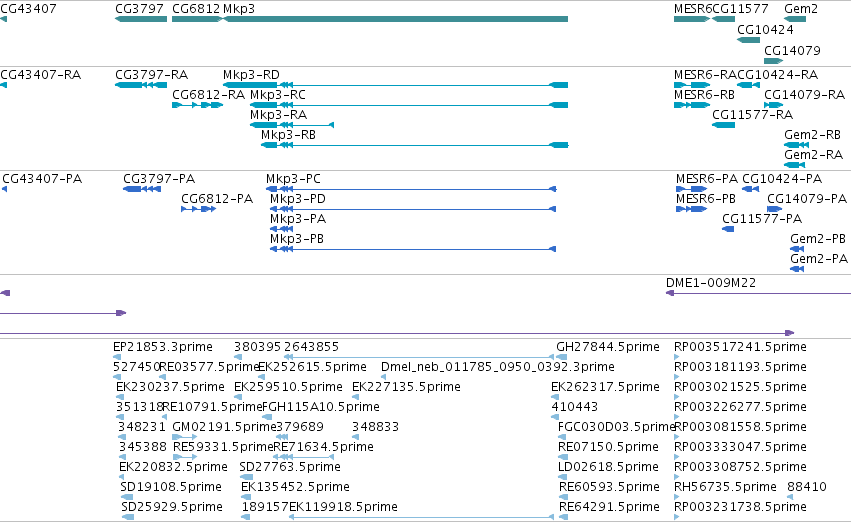Select EST GM02191.5prime
This screenshot has width=851, height=522.
pos(224,427)
